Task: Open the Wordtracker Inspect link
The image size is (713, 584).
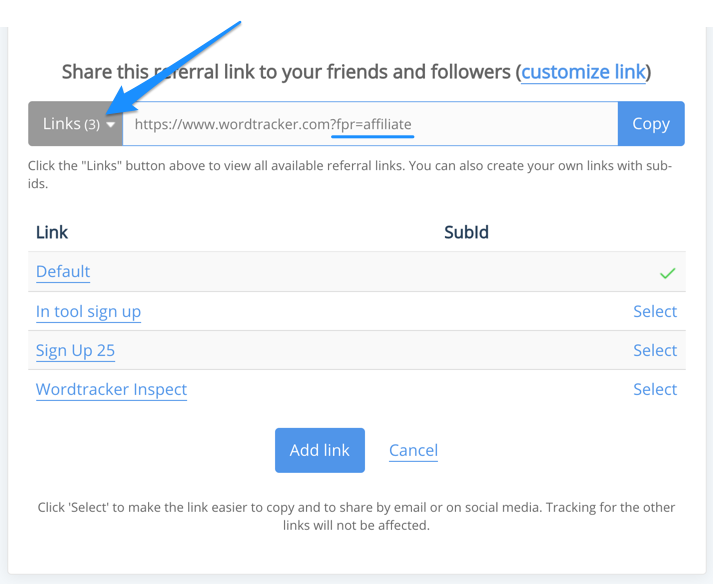Action: [x=111, y=389]
